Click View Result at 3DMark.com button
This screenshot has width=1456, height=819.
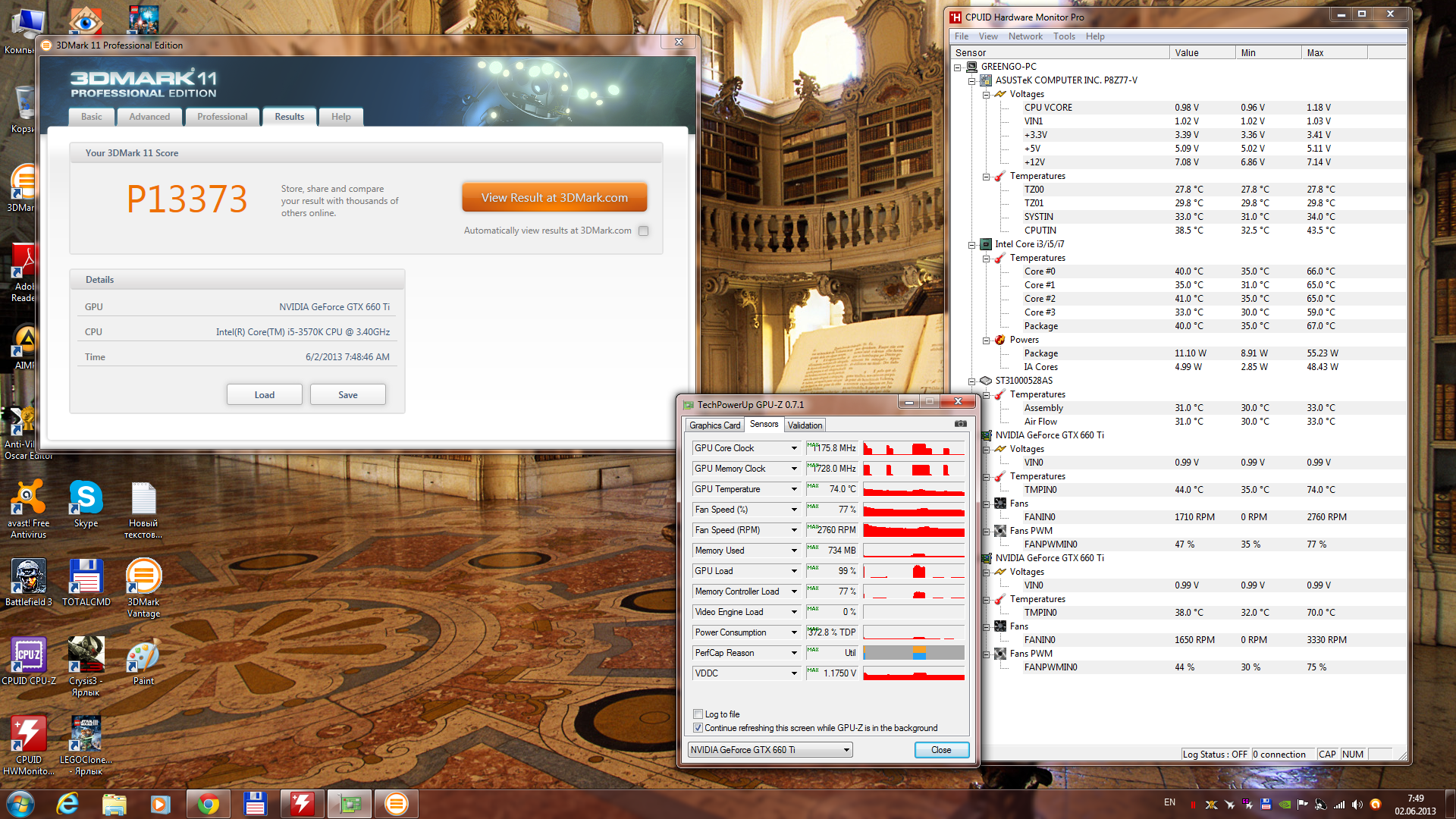(554, 197)
